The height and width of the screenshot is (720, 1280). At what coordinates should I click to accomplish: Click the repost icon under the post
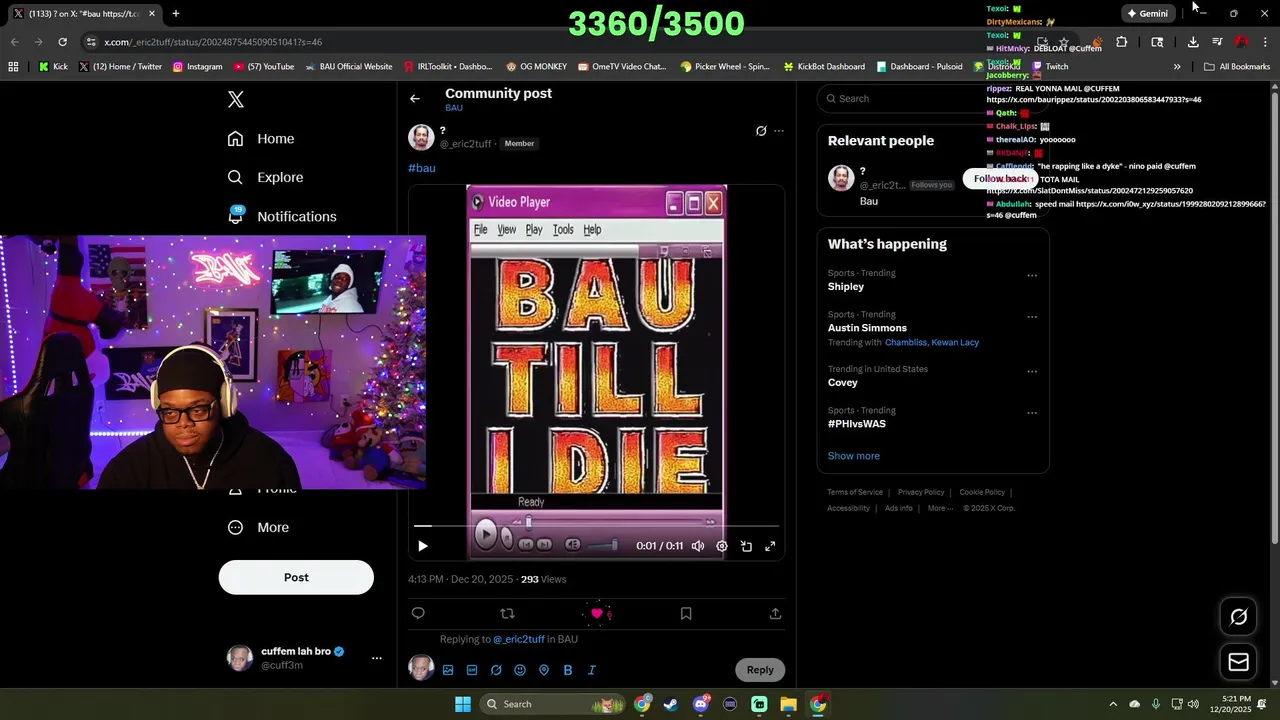point(507,613)
